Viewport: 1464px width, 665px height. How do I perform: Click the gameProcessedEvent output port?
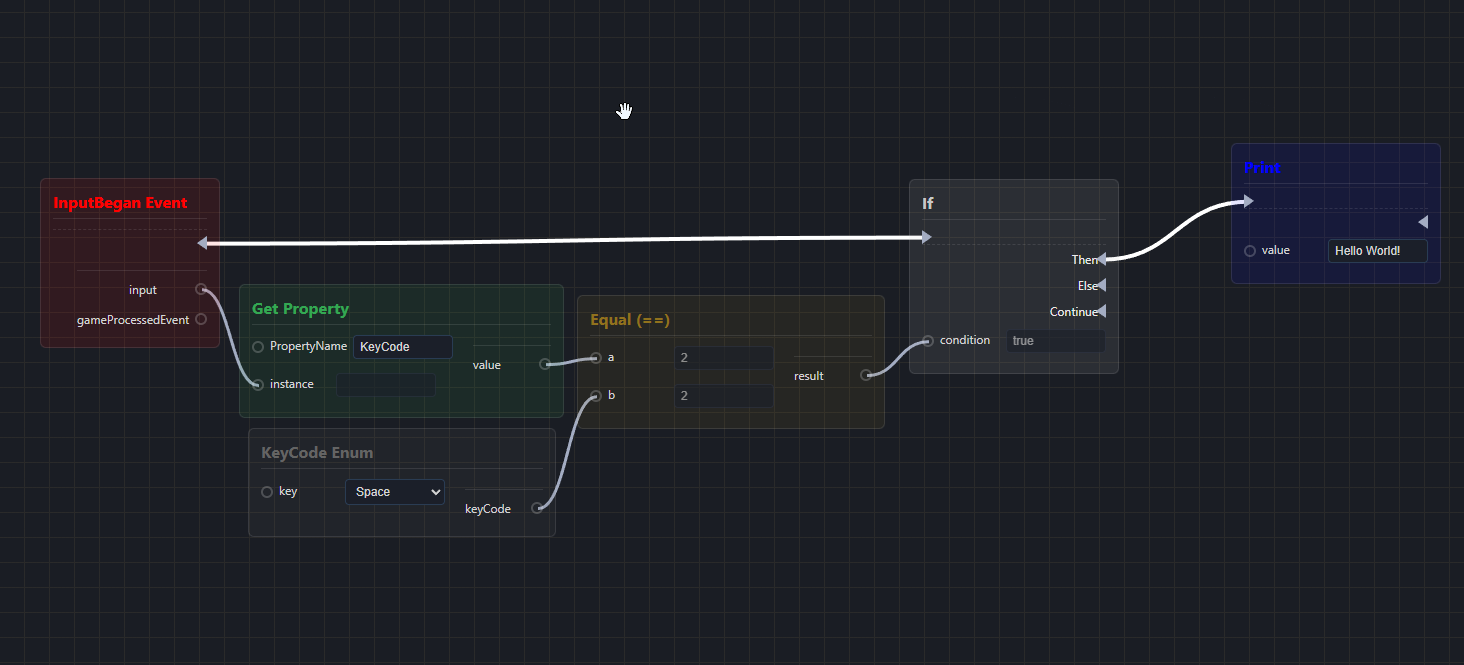tap(201, 319)
